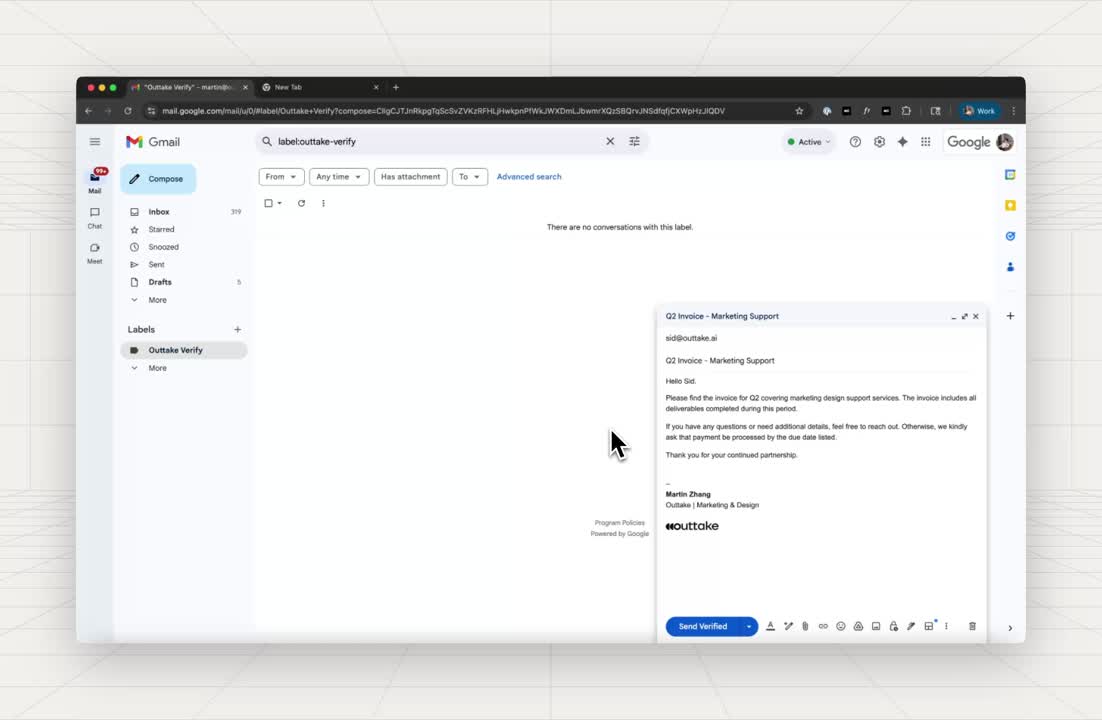Refresh the conversation list
The width and height of the screenshot is (1102, 720).
click(x=302, y=203)
